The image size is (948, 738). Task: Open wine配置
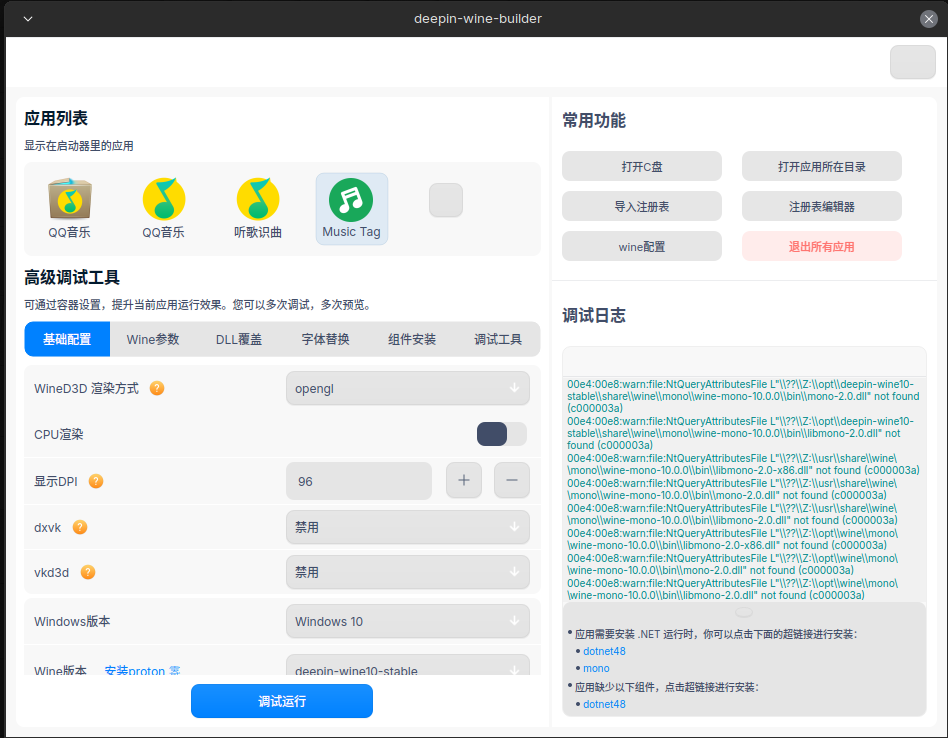(642, 246)
